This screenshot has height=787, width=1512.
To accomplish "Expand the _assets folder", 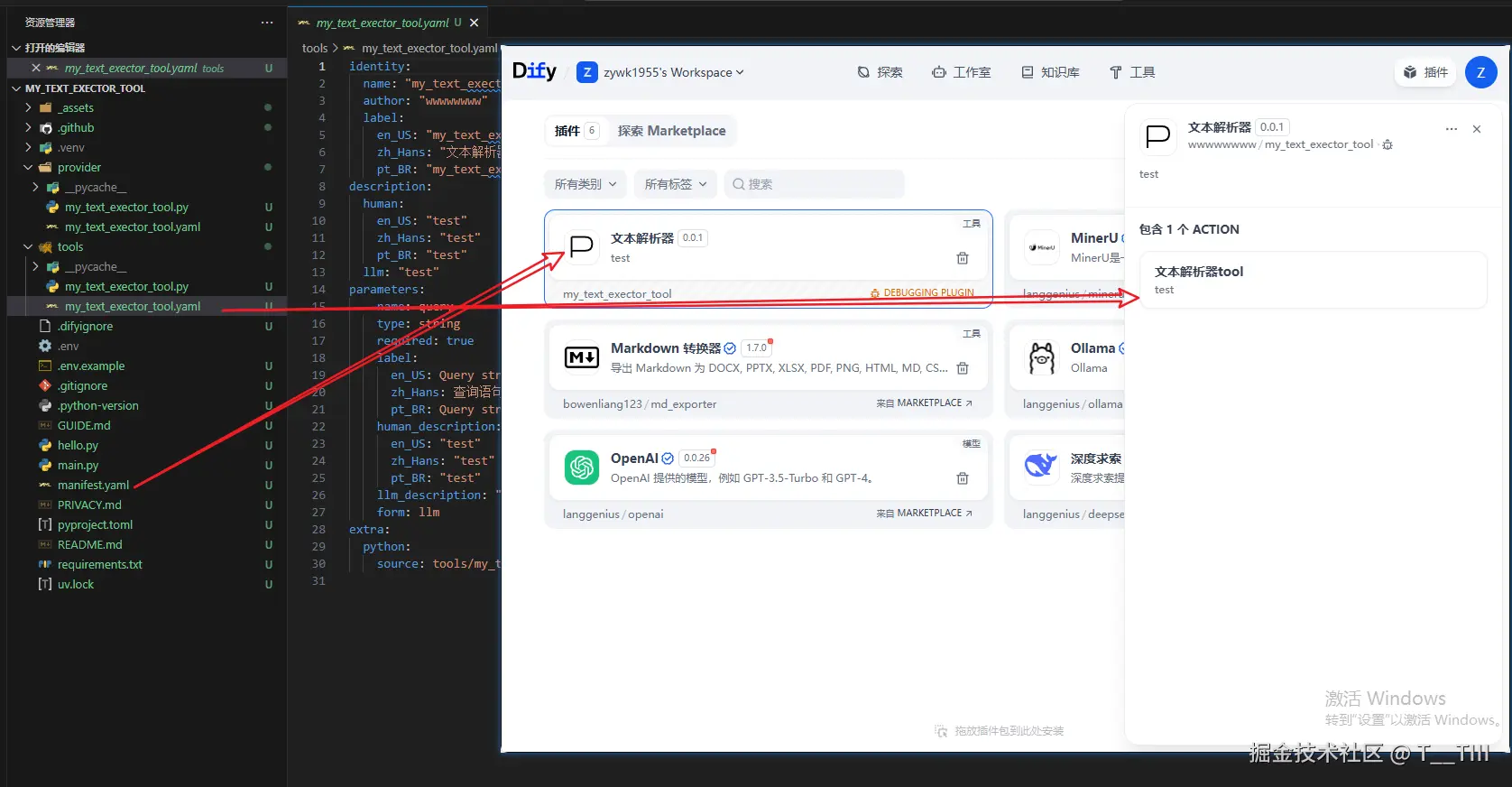I will [x=28, y=107].
